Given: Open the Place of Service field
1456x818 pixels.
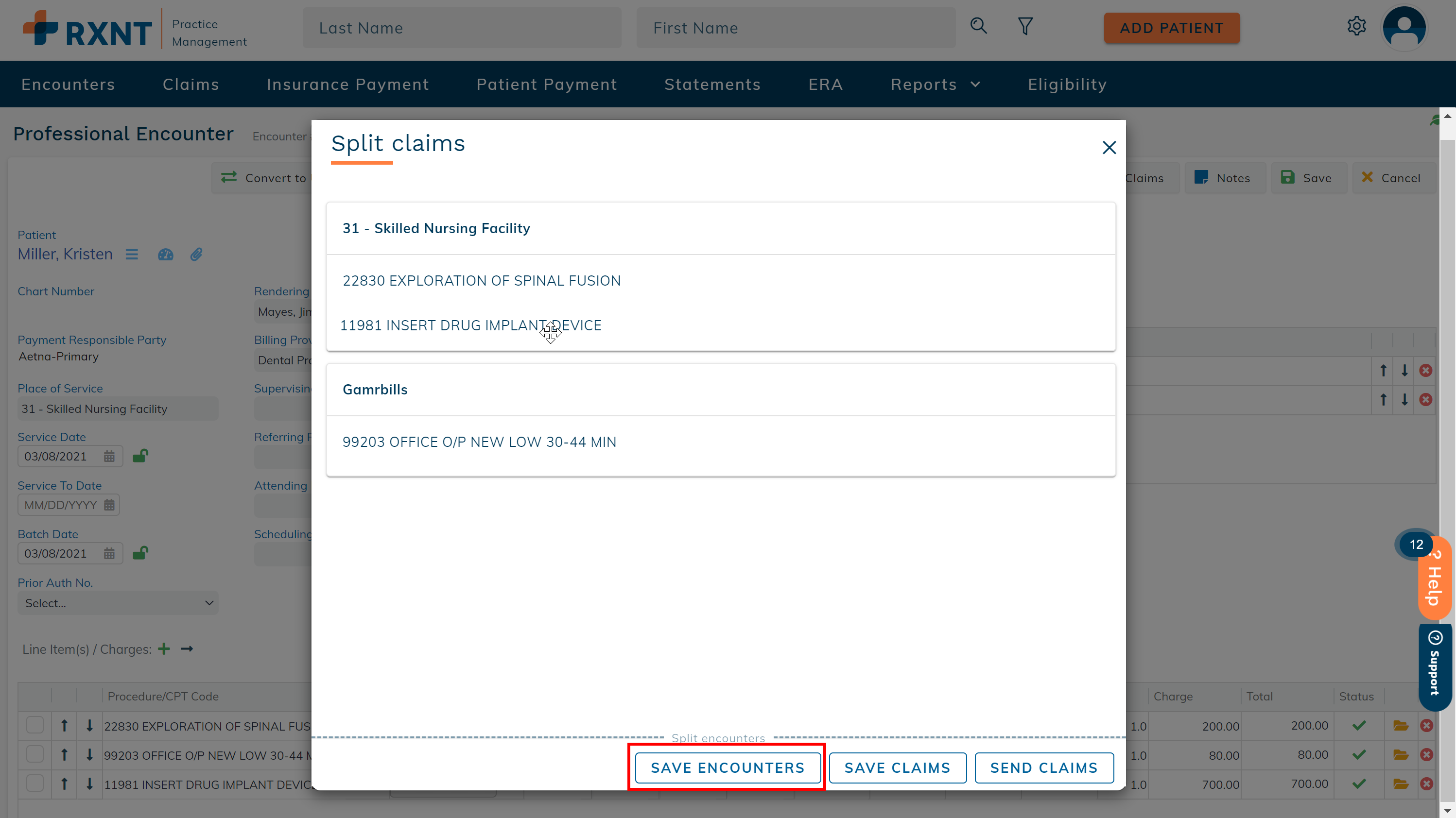Looking at the screenshot, I should (118, 409).
